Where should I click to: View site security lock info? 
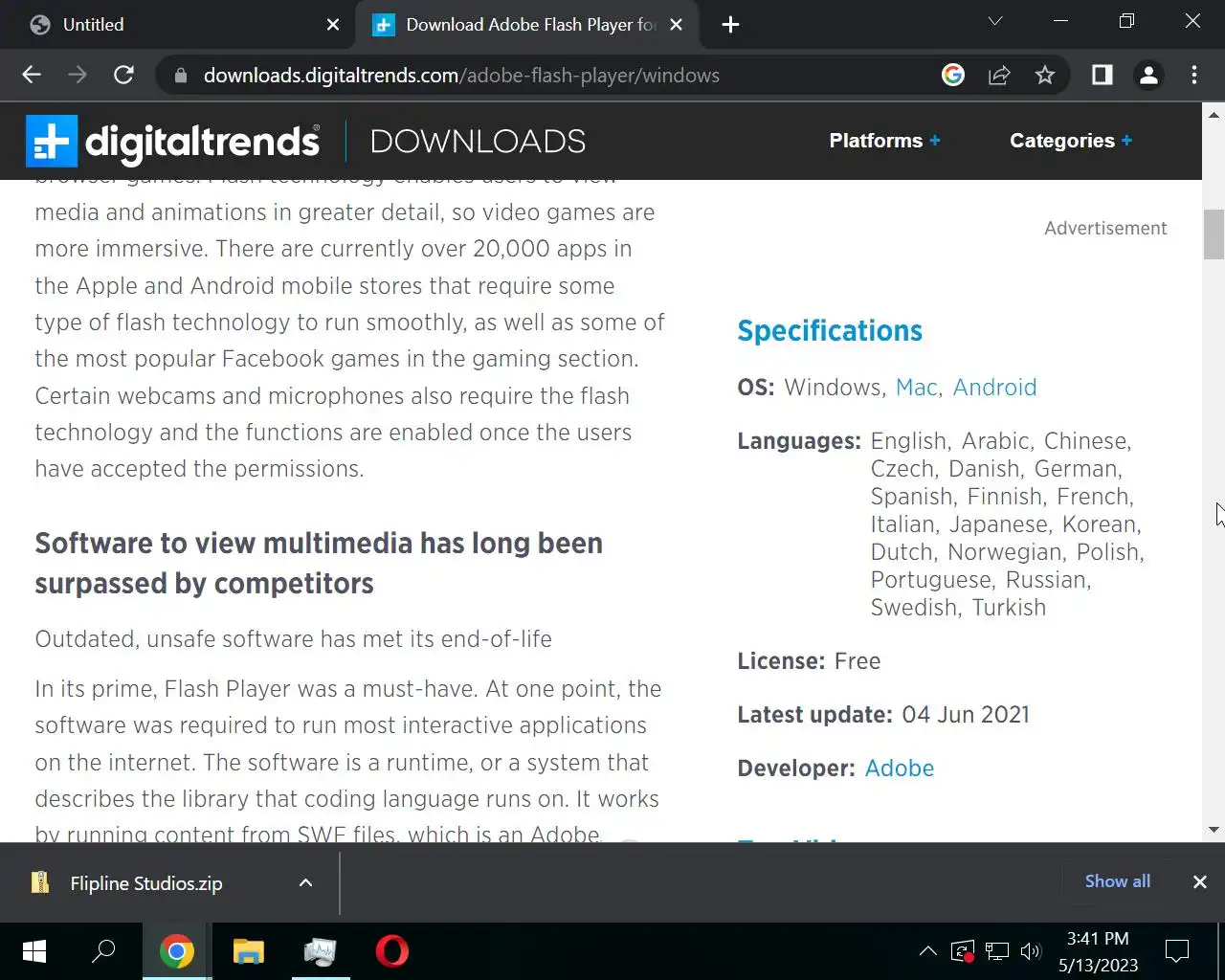(x=180, y=76)
